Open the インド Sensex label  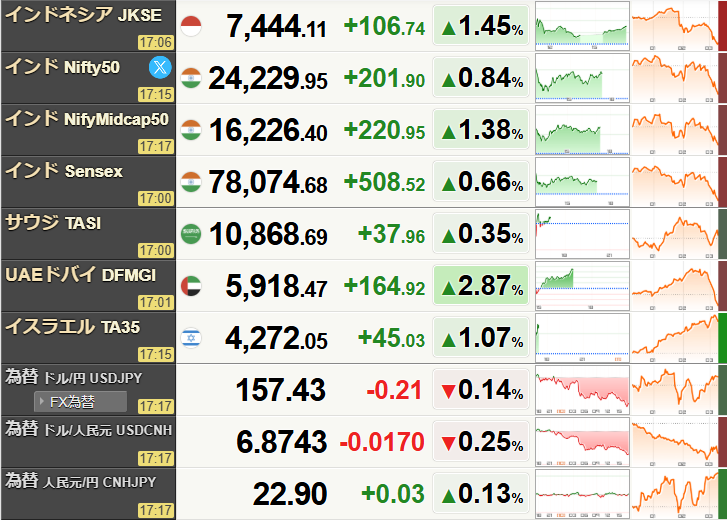click(64, 171)
